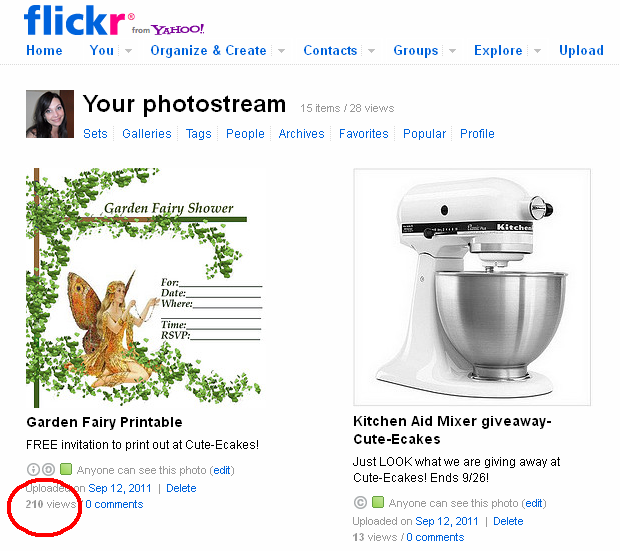Open the Kitchen Aid mixer thumbnail
The image size is (620, 551).
(472, 287)
